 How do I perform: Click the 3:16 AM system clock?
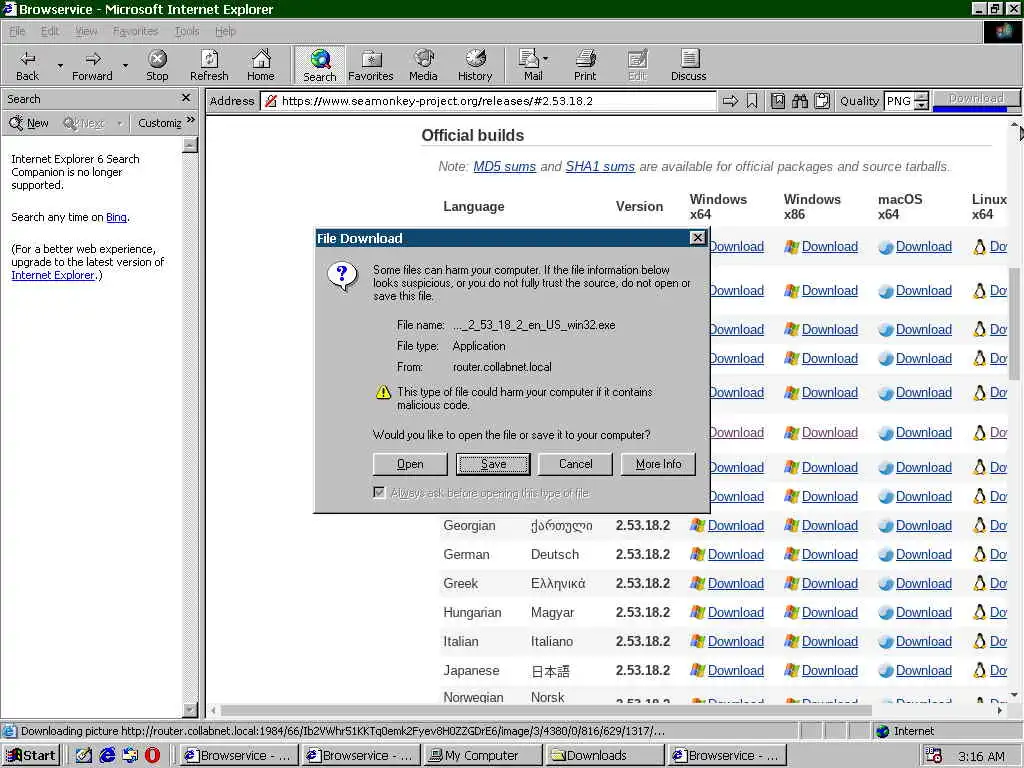tap(981, 756)
